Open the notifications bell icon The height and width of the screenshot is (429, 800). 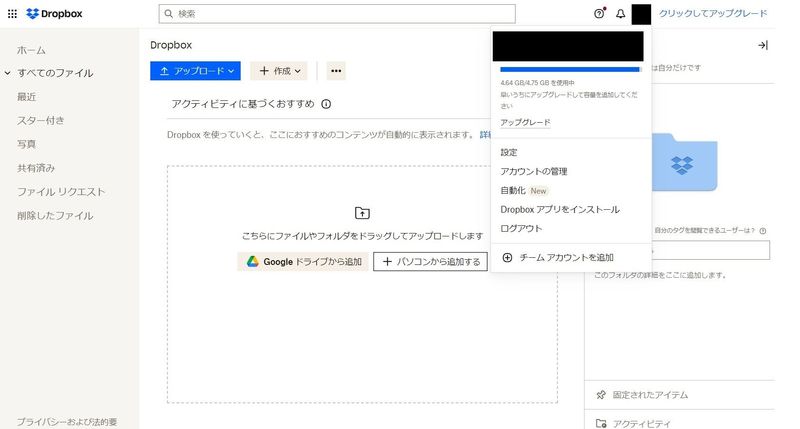tap(620, 14)
